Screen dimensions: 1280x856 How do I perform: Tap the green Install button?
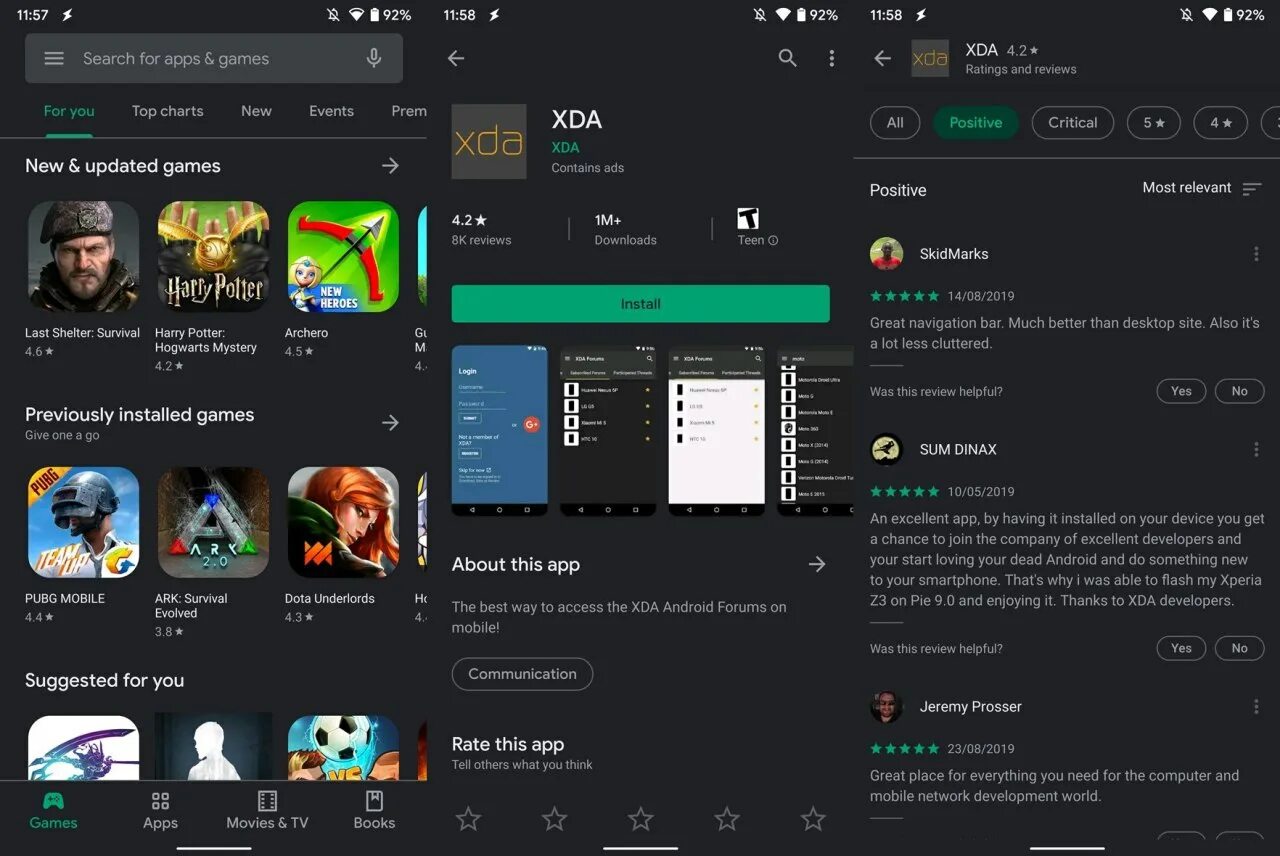(x=641, y=304)
